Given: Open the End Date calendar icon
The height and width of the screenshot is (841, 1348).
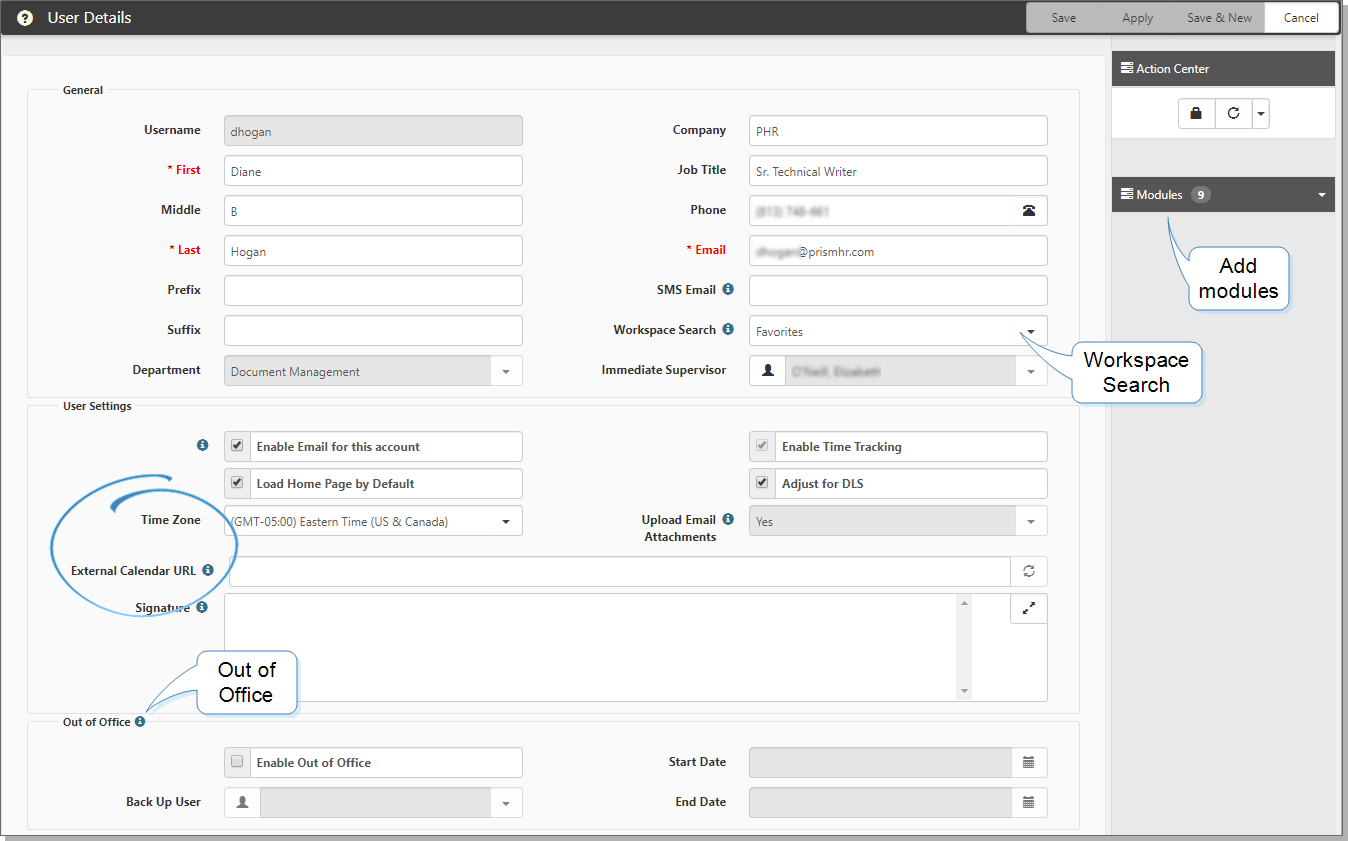Looking at the screenshot, I should point(1029,803).
